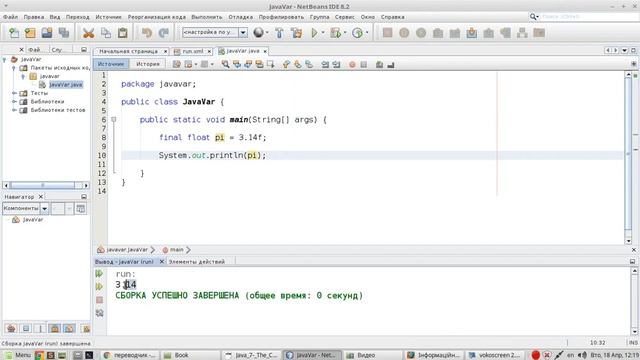This screenshot has height=360, width=640.
Task: Click the Cut scissors icon
Action: (x=88, y=33)
